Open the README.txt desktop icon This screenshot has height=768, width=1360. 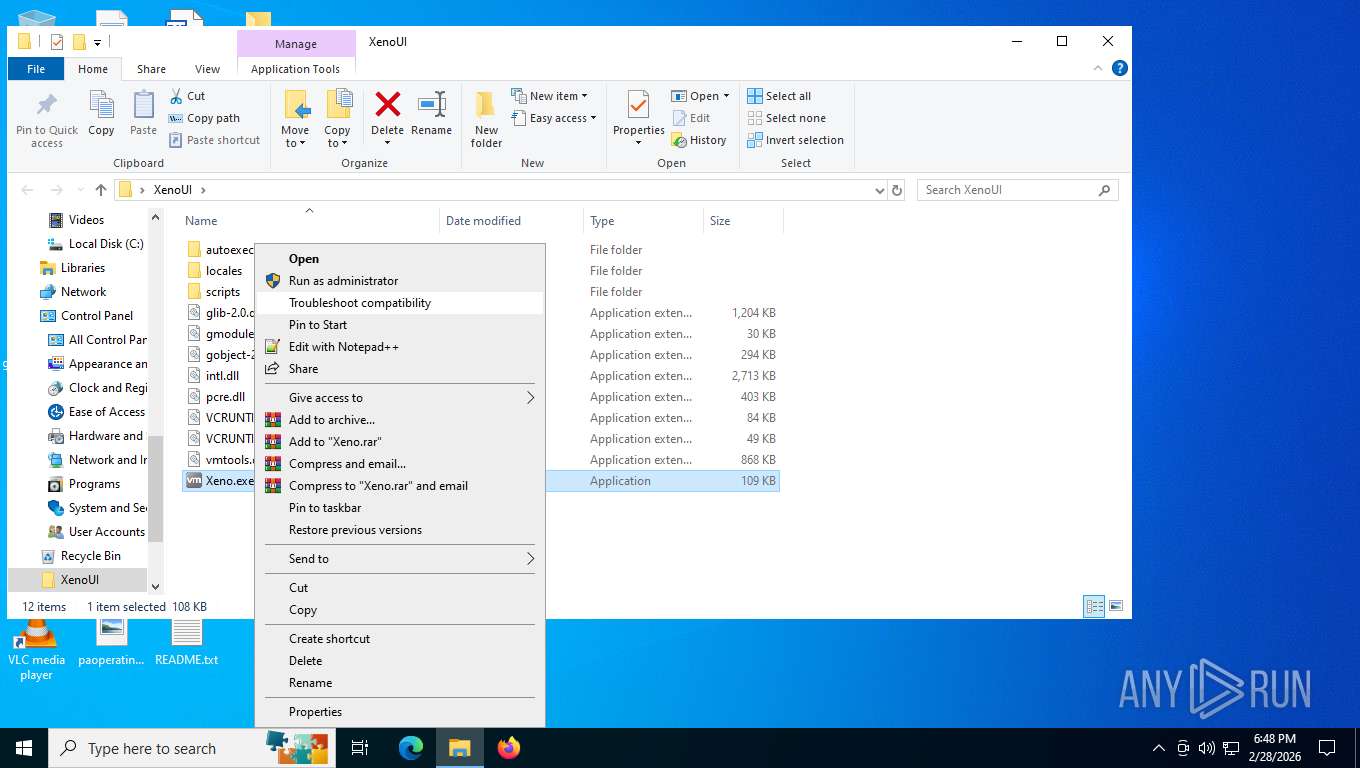[x=186, y=642]
